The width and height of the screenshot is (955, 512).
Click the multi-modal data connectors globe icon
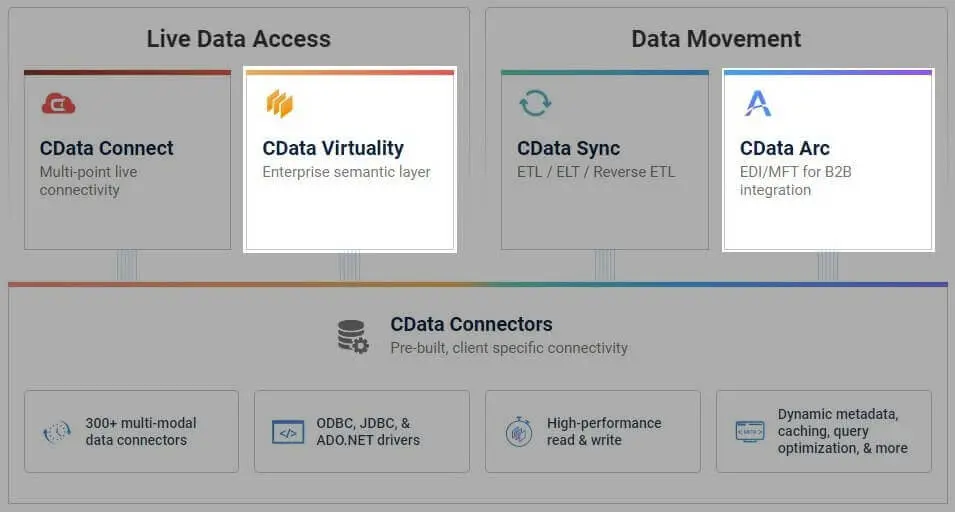coord(57,432)
